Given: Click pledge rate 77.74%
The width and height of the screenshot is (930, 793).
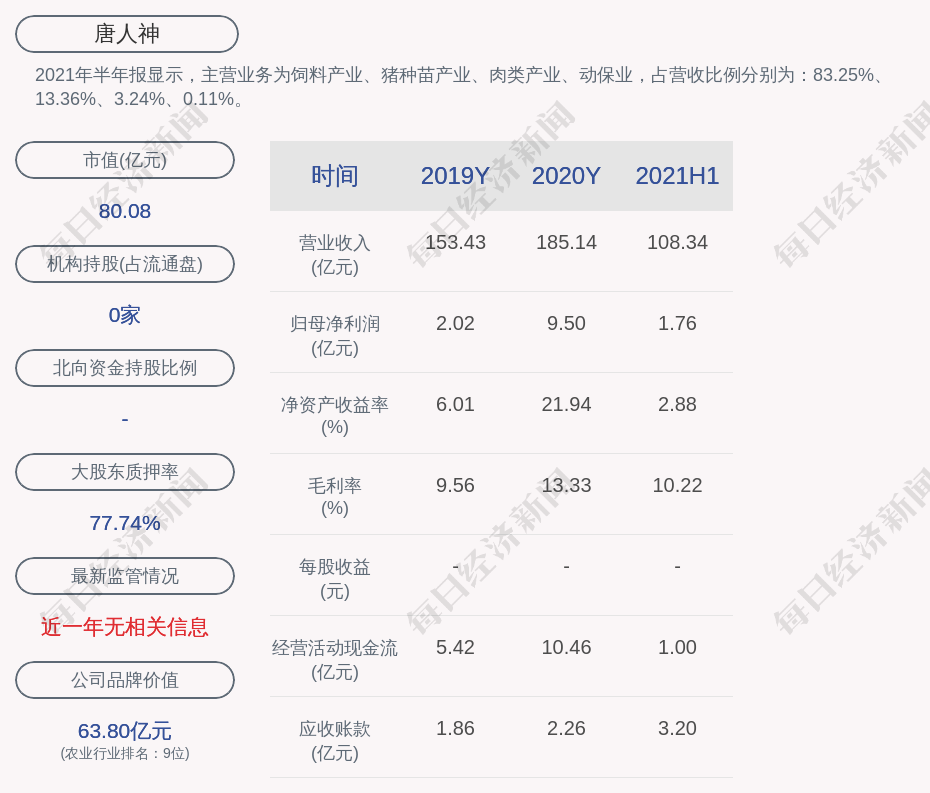Looking at the screenshot, I should point(125,523).
